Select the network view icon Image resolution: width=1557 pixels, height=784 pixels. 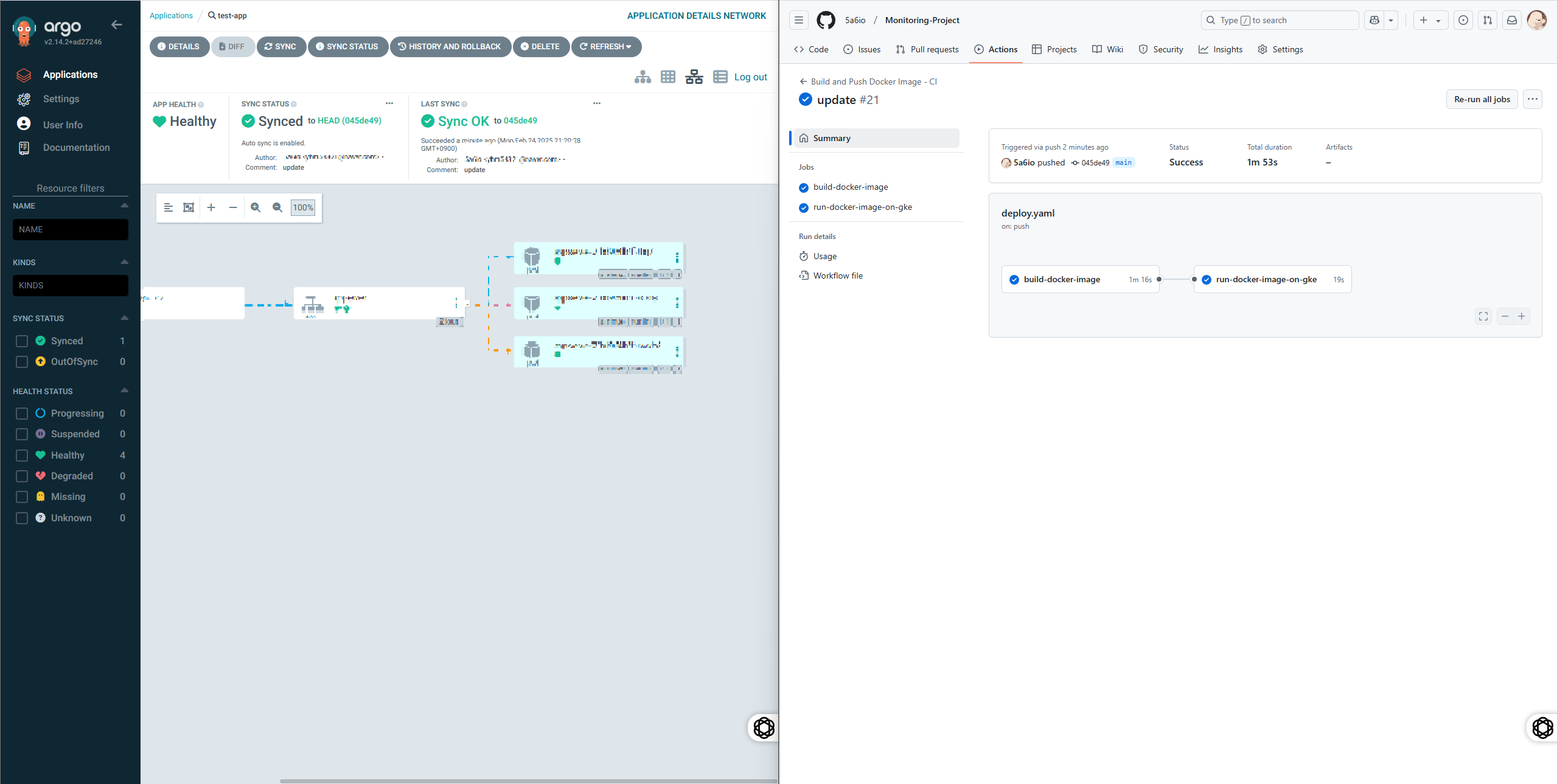(694, 77)
